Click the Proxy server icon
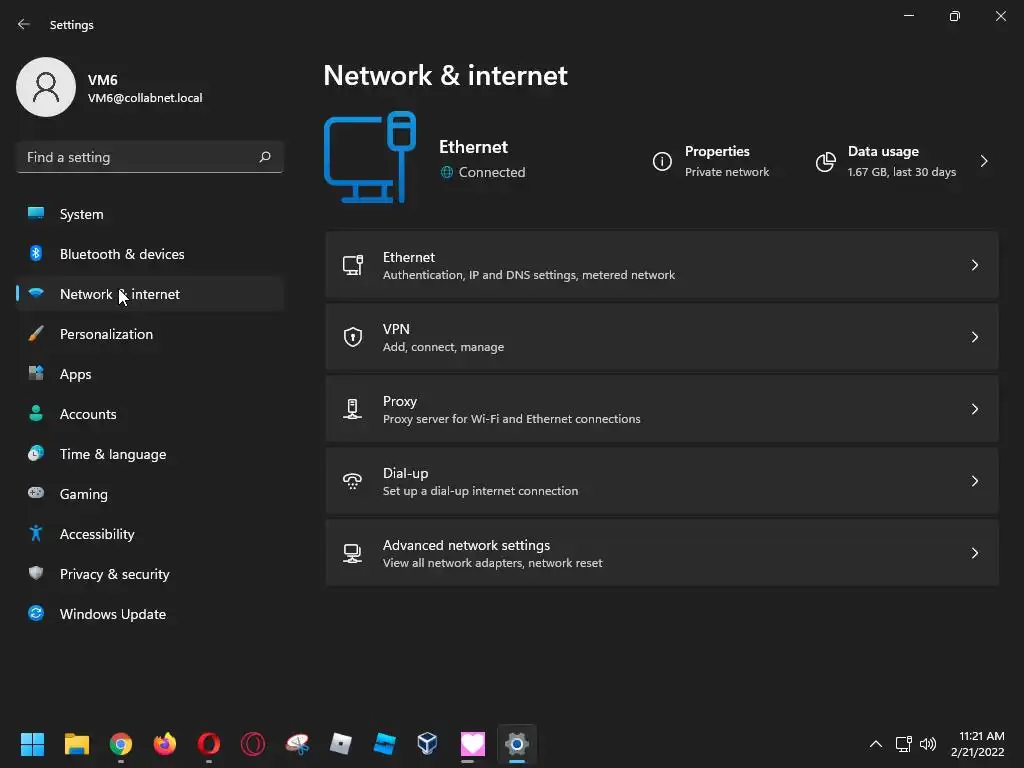1024x768 pixels. 352,409
